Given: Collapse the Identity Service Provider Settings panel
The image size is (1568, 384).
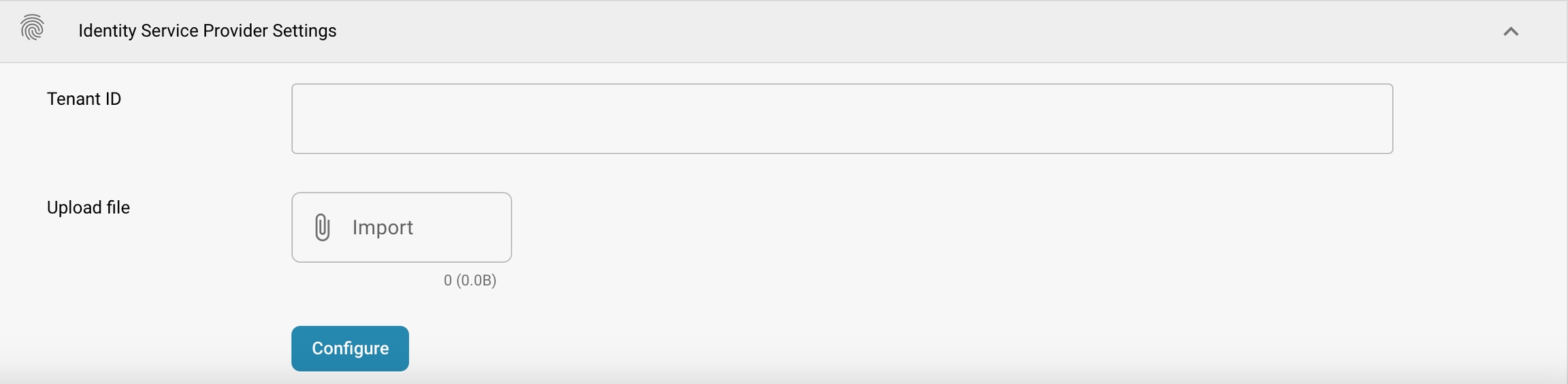Looking at the screenshot, I should point(1510,31).
